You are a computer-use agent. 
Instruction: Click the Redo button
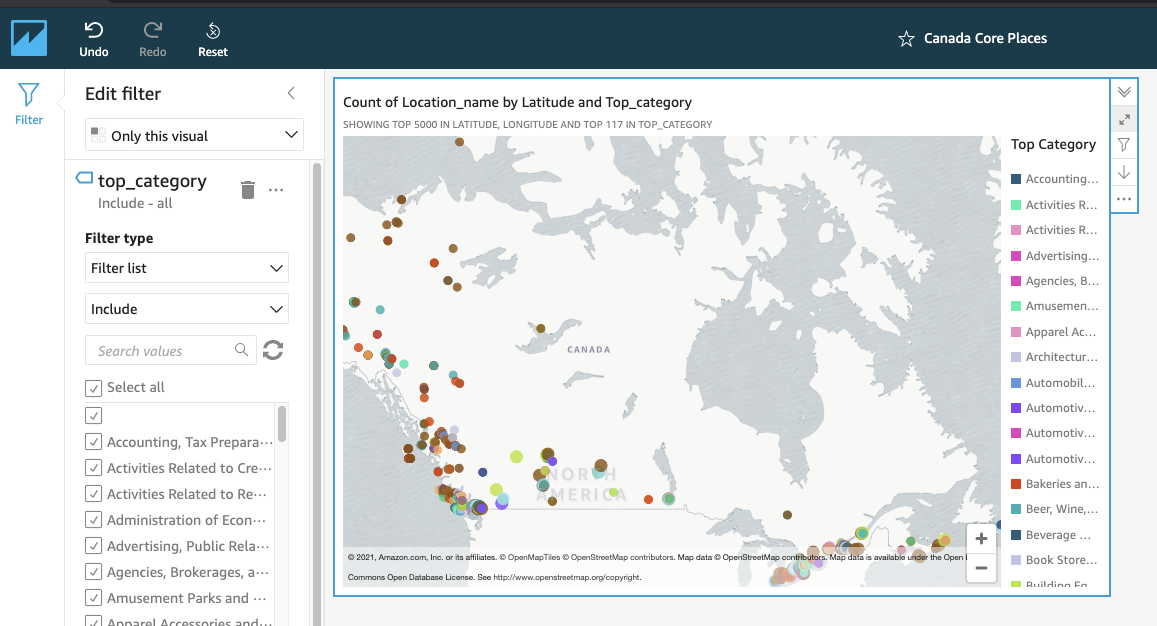(x=153, y=40)
